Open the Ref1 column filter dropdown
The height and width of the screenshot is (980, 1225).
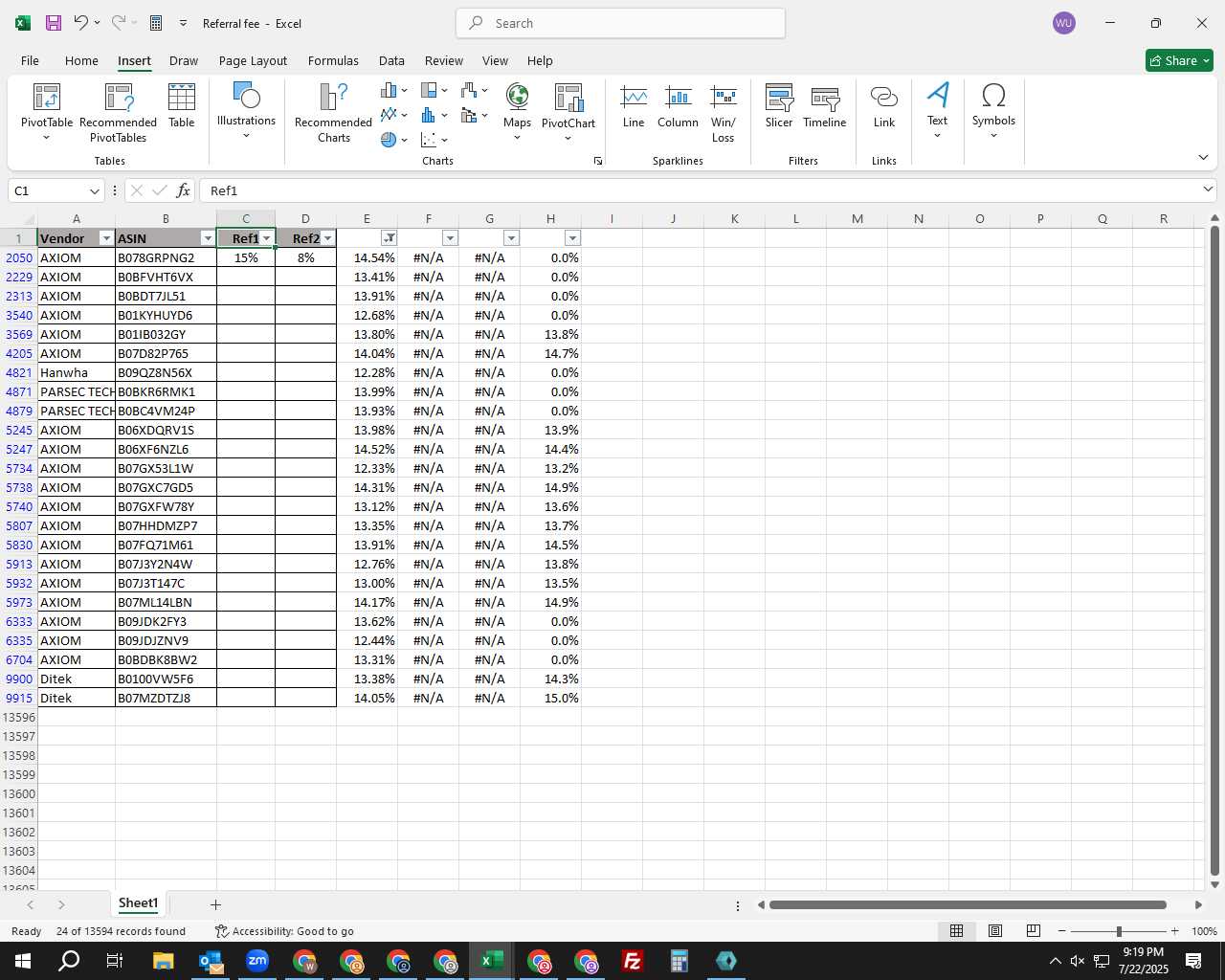point(267,238)
